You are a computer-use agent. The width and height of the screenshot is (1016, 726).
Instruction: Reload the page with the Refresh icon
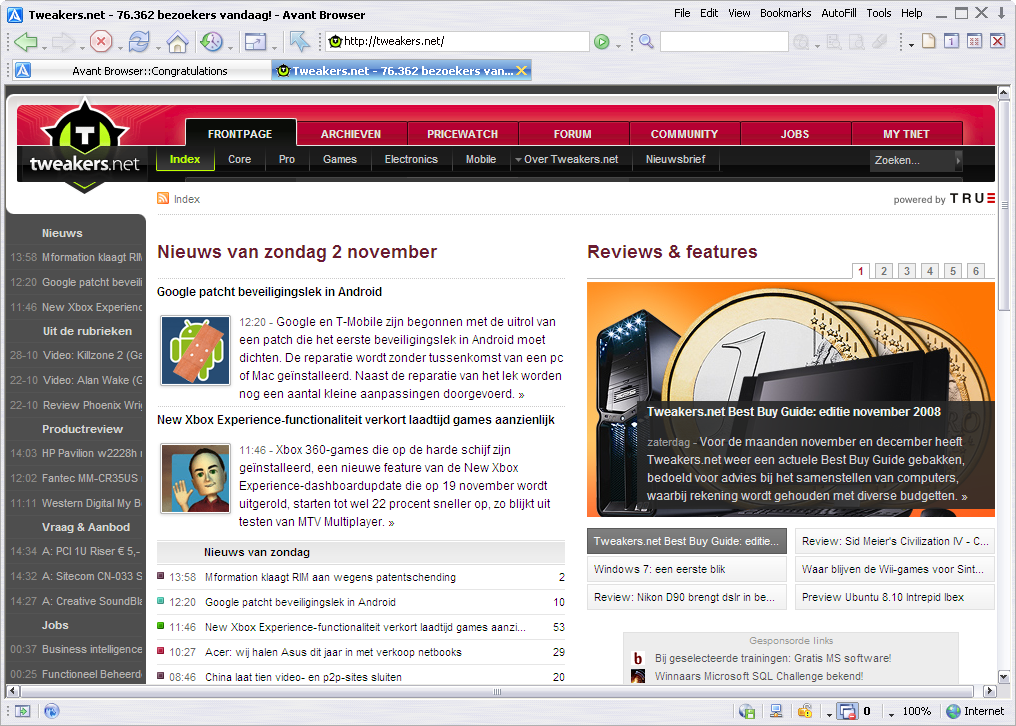tap(139, 41)
